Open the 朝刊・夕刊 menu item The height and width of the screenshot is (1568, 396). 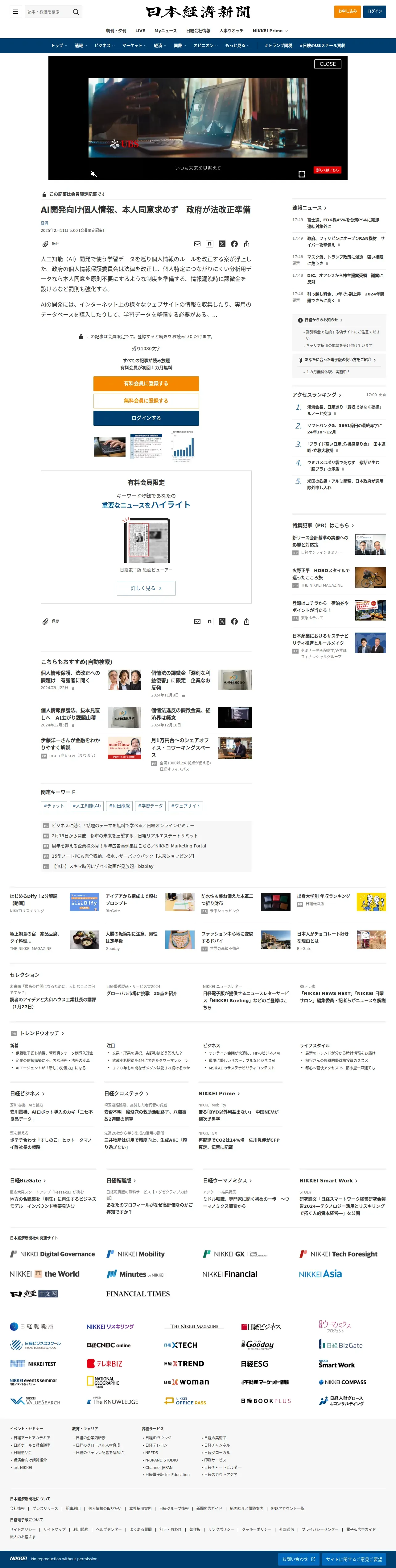(x=116, y=31)
